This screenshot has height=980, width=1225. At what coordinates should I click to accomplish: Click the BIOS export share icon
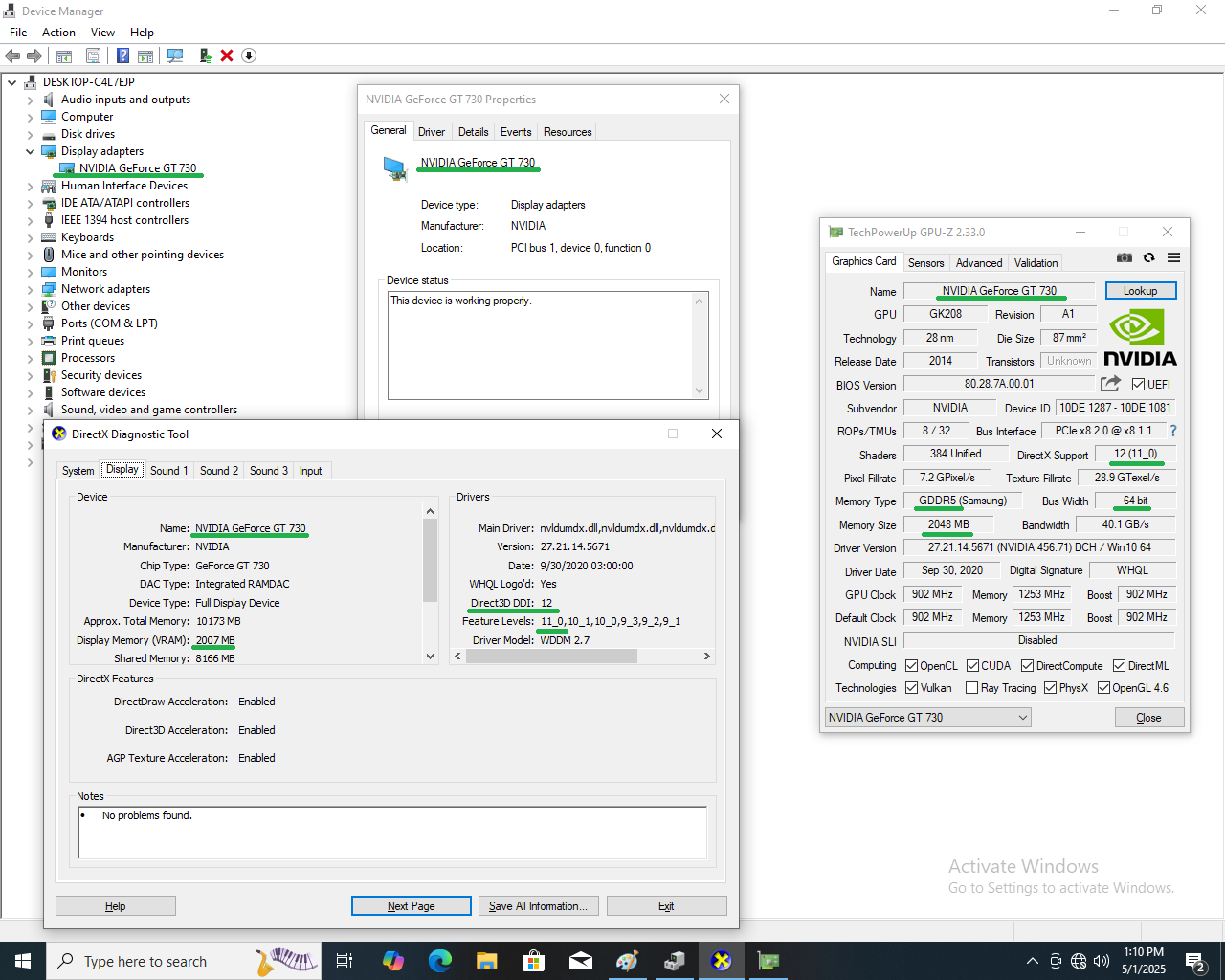(1110, 384)
